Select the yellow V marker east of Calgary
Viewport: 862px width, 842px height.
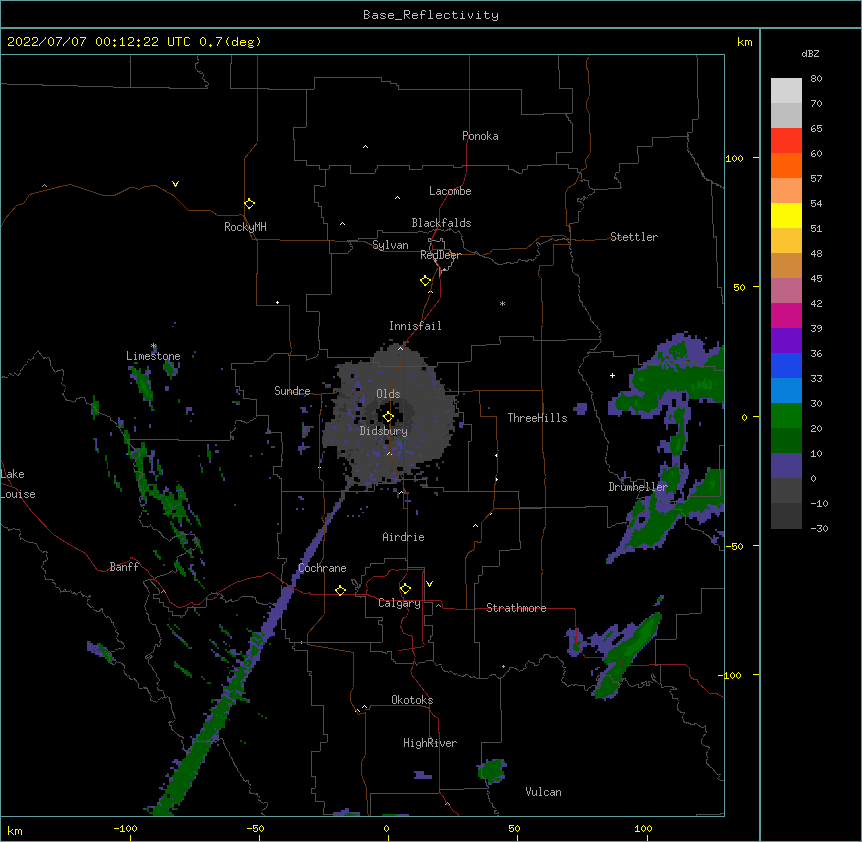429,584
